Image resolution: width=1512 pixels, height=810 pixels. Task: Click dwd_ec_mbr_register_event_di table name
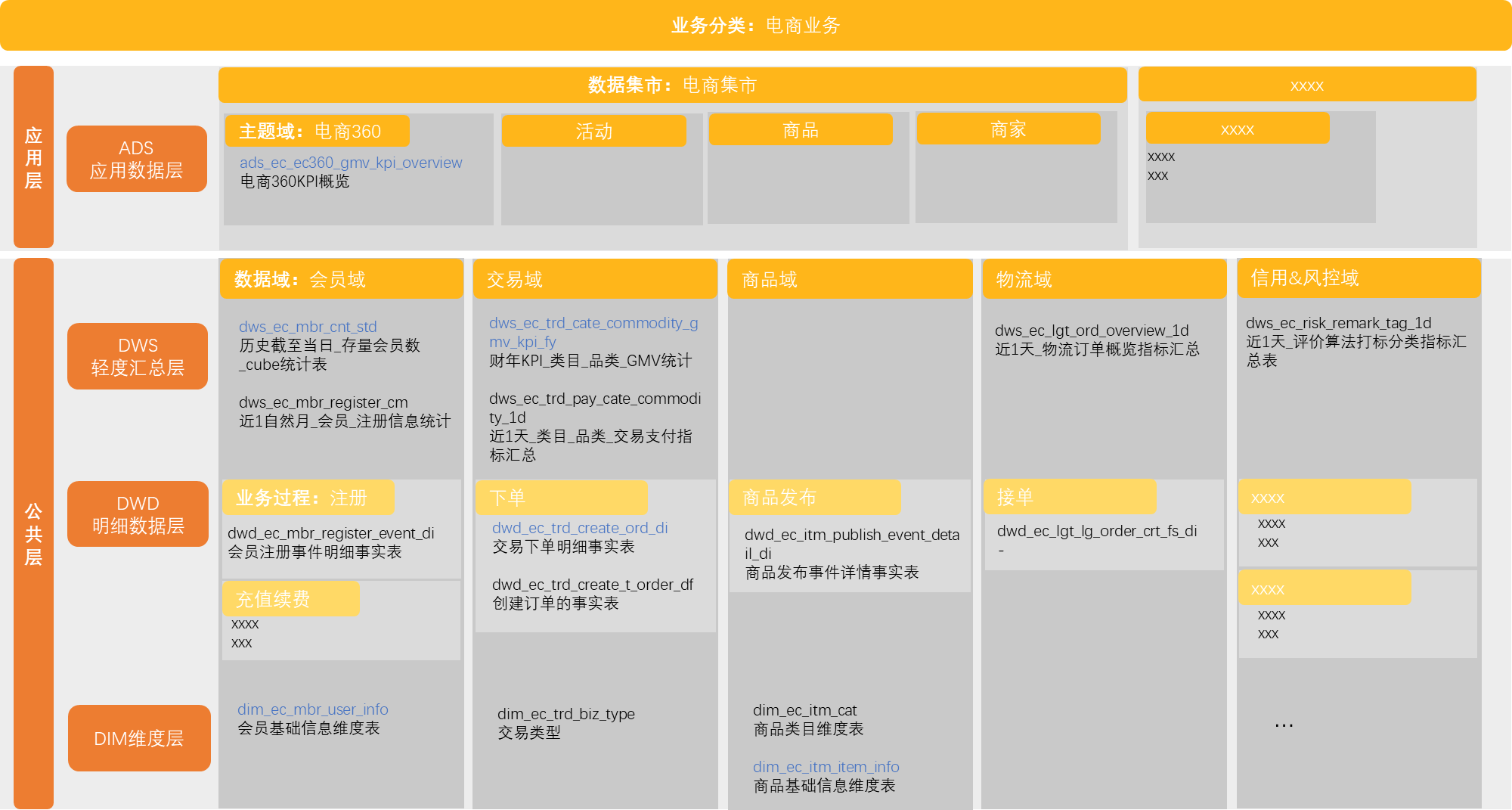[x=331, y=533]
